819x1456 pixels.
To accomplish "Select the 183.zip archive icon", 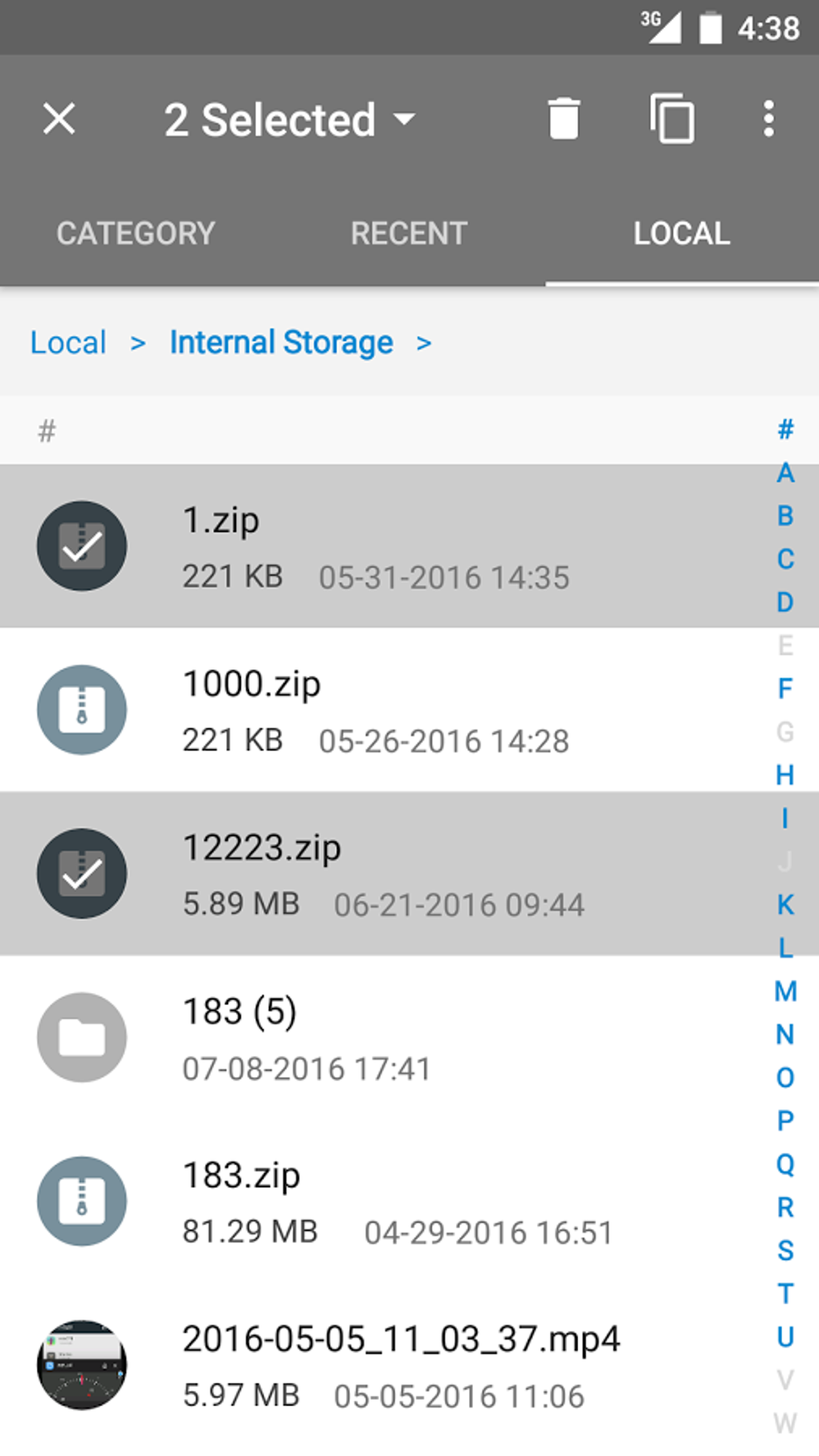I will pos(82,1201).
